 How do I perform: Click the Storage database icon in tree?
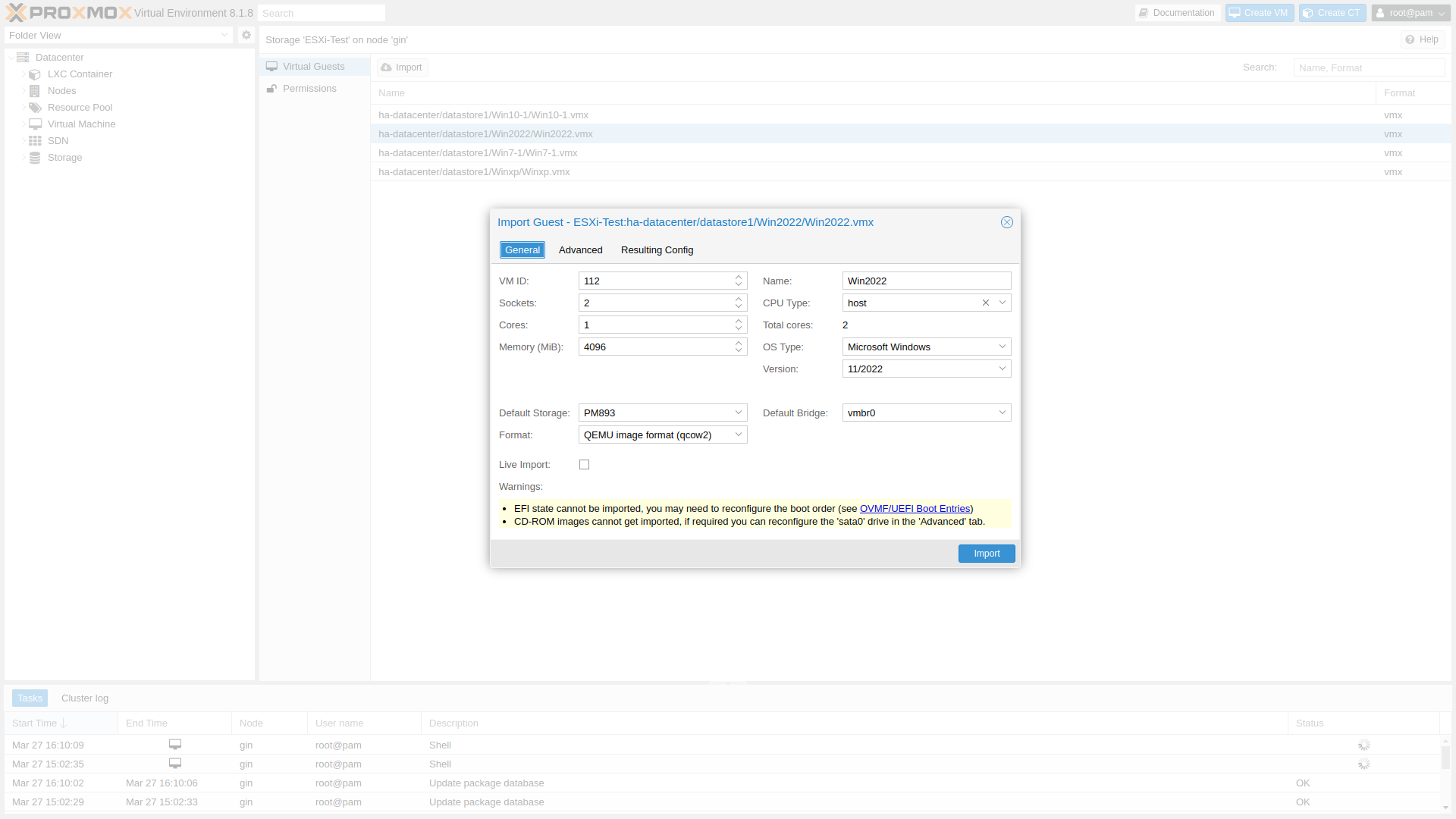click(35, 158)
